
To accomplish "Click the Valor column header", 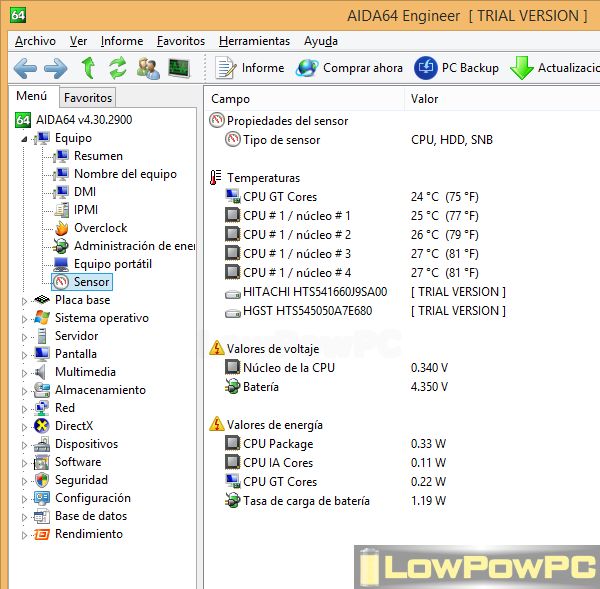I will point(424,99).
